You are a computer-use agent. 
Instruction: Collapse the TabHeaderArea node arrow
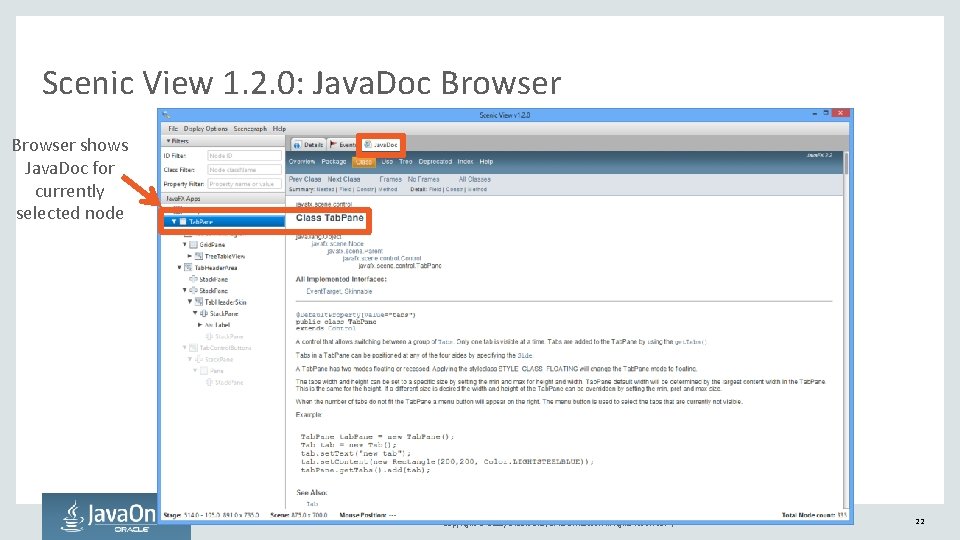pyautogui.click(x=179, y=268)
